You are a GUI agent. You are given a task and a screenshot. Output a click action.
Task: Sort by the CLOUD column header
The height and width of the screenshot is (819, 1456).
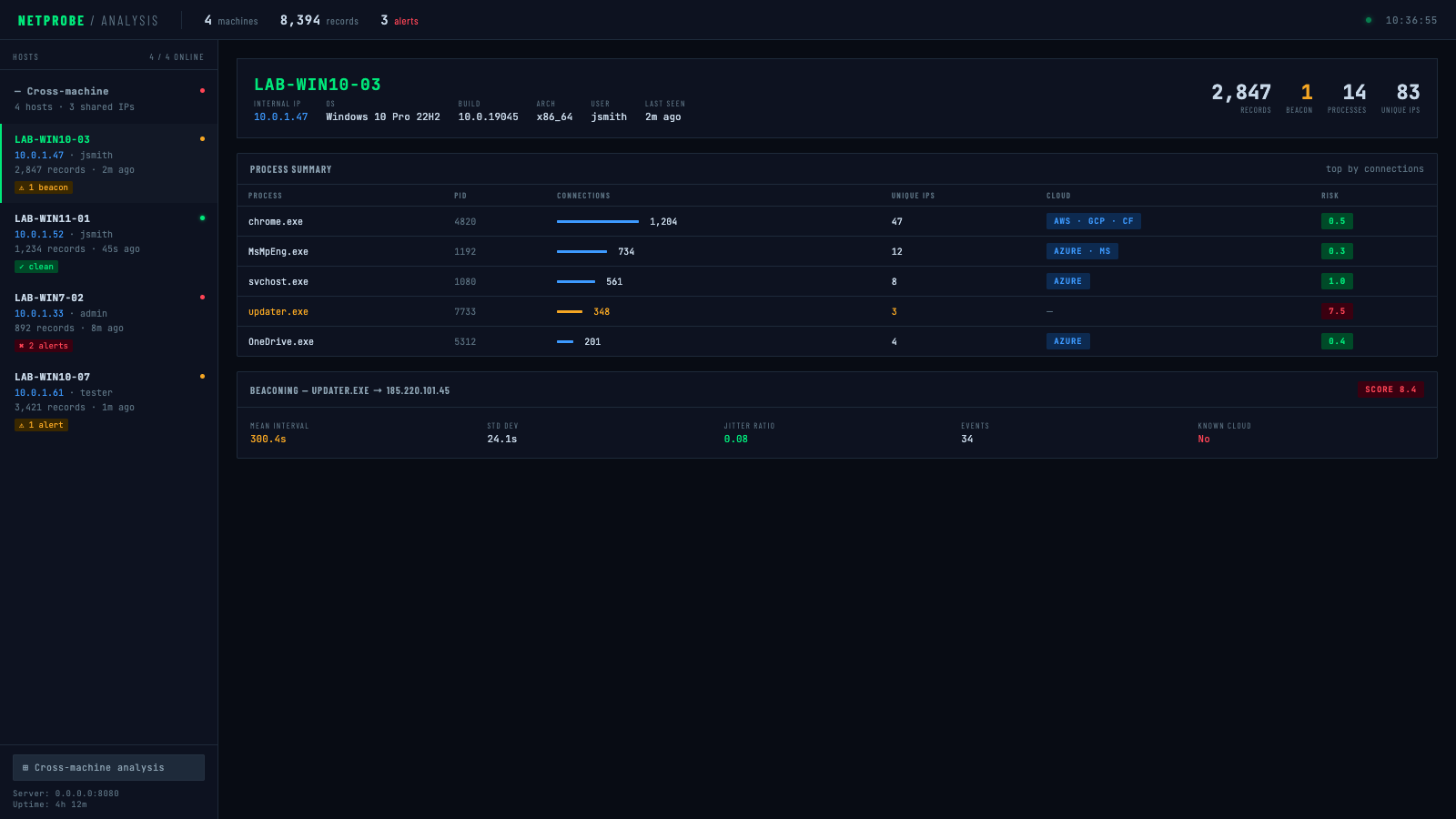click(1058, 196)
